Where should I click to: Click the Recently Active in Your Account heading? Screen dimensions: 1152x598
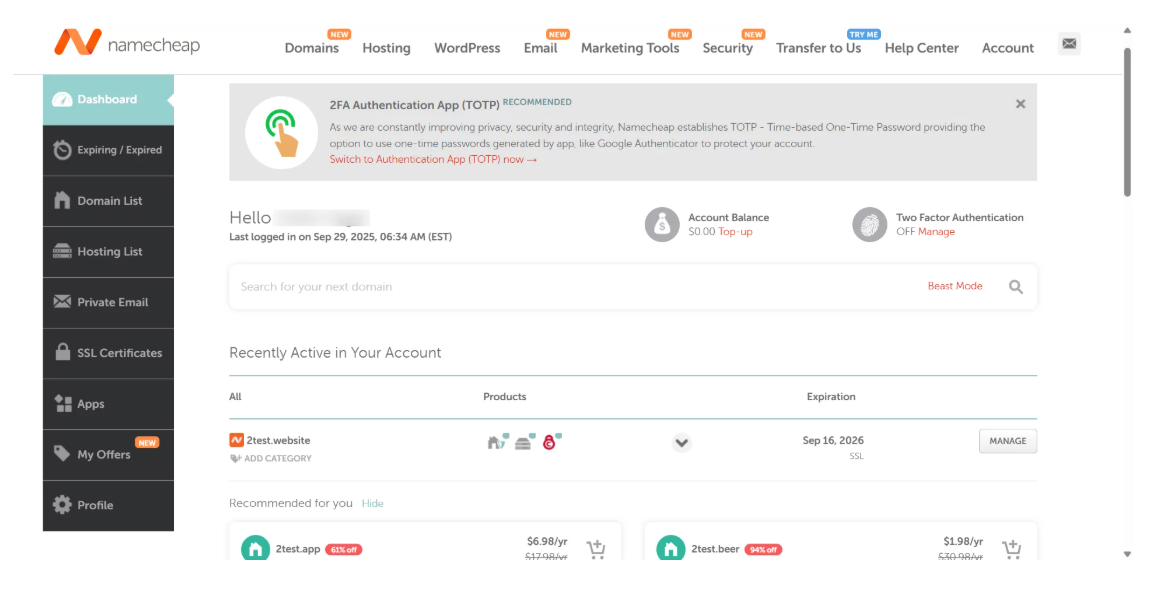[x=335, y=353]
